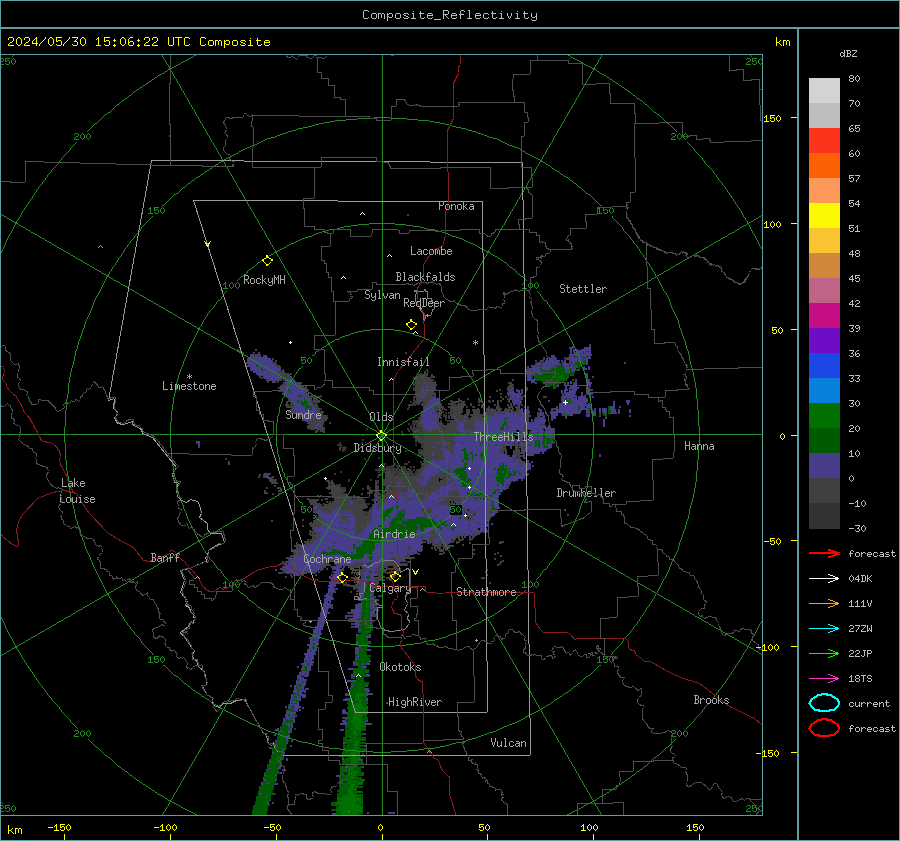Click the Banff label
Image resolution: width=900 pixels, height=841 pixels.
tap(165, 558)
